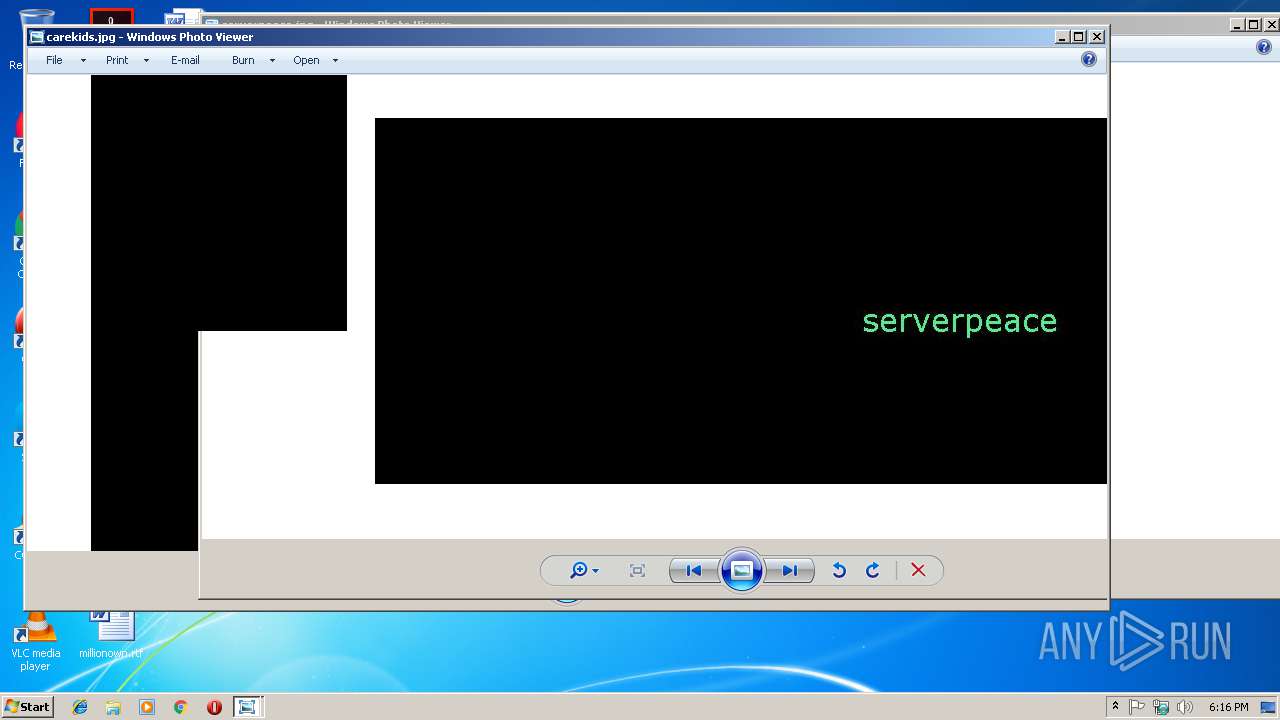Expand the Burn dropdown arrow
Viewport: 1280px width, 720px height.
pos(272,61)
